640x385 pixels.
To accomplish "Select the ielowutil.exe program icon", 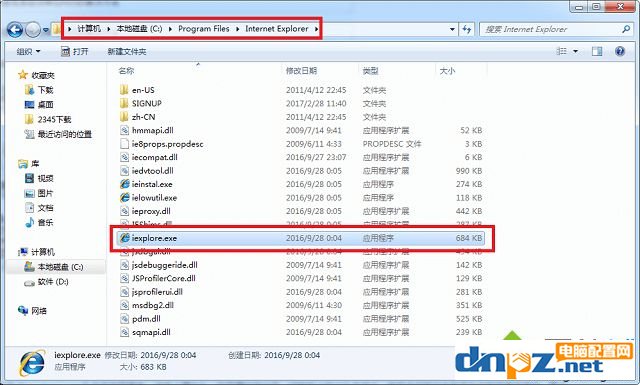I will [124, 198].
